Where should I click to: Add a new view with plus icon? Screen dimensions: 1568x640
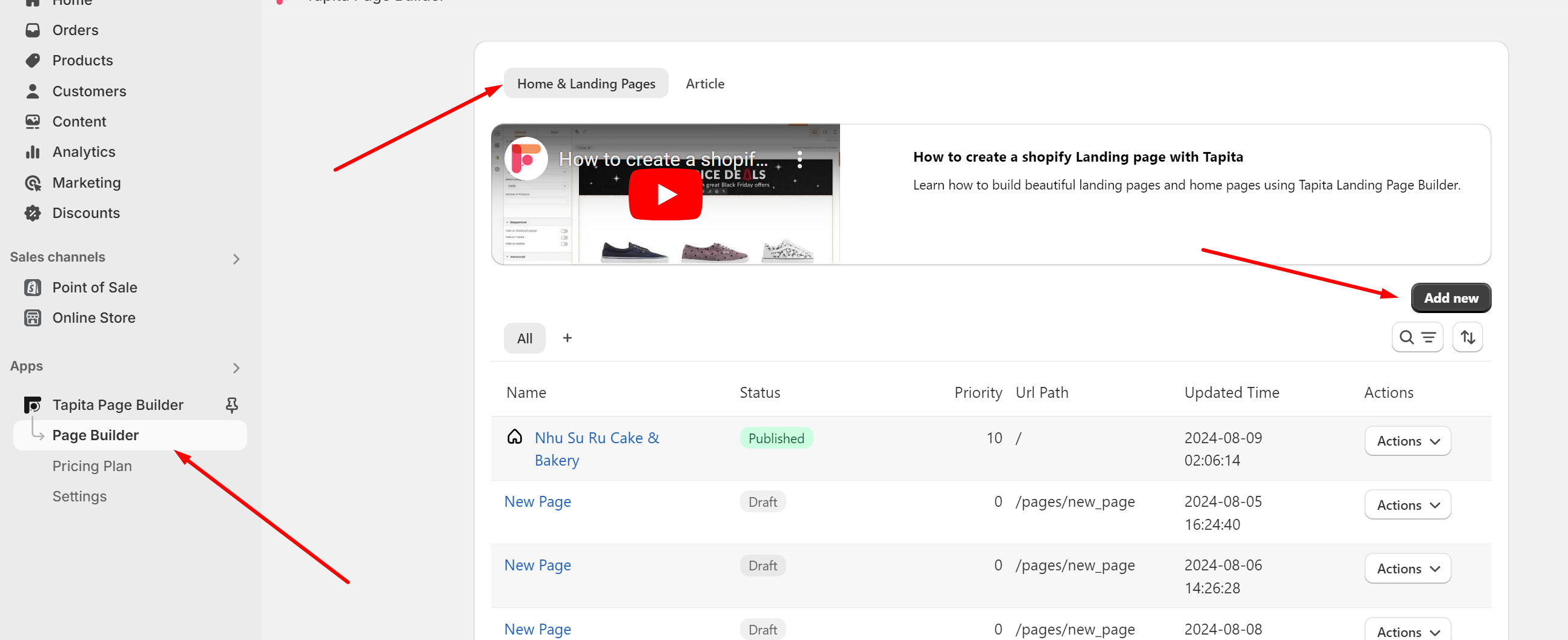click(567, 338)
